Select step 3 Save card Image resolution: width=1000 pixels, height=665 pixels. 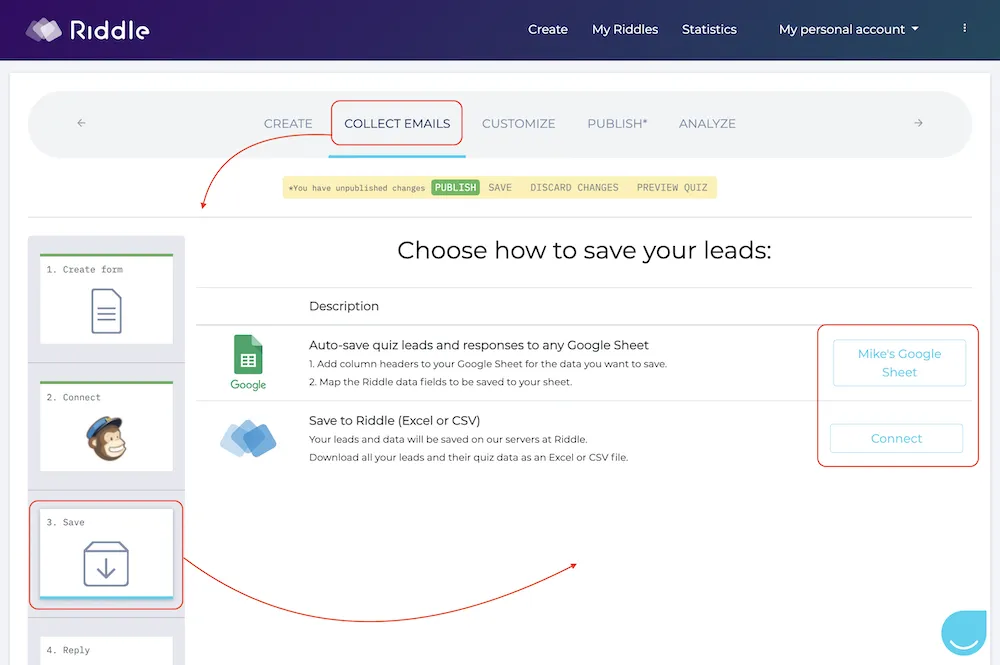click(x=107, y=554)
